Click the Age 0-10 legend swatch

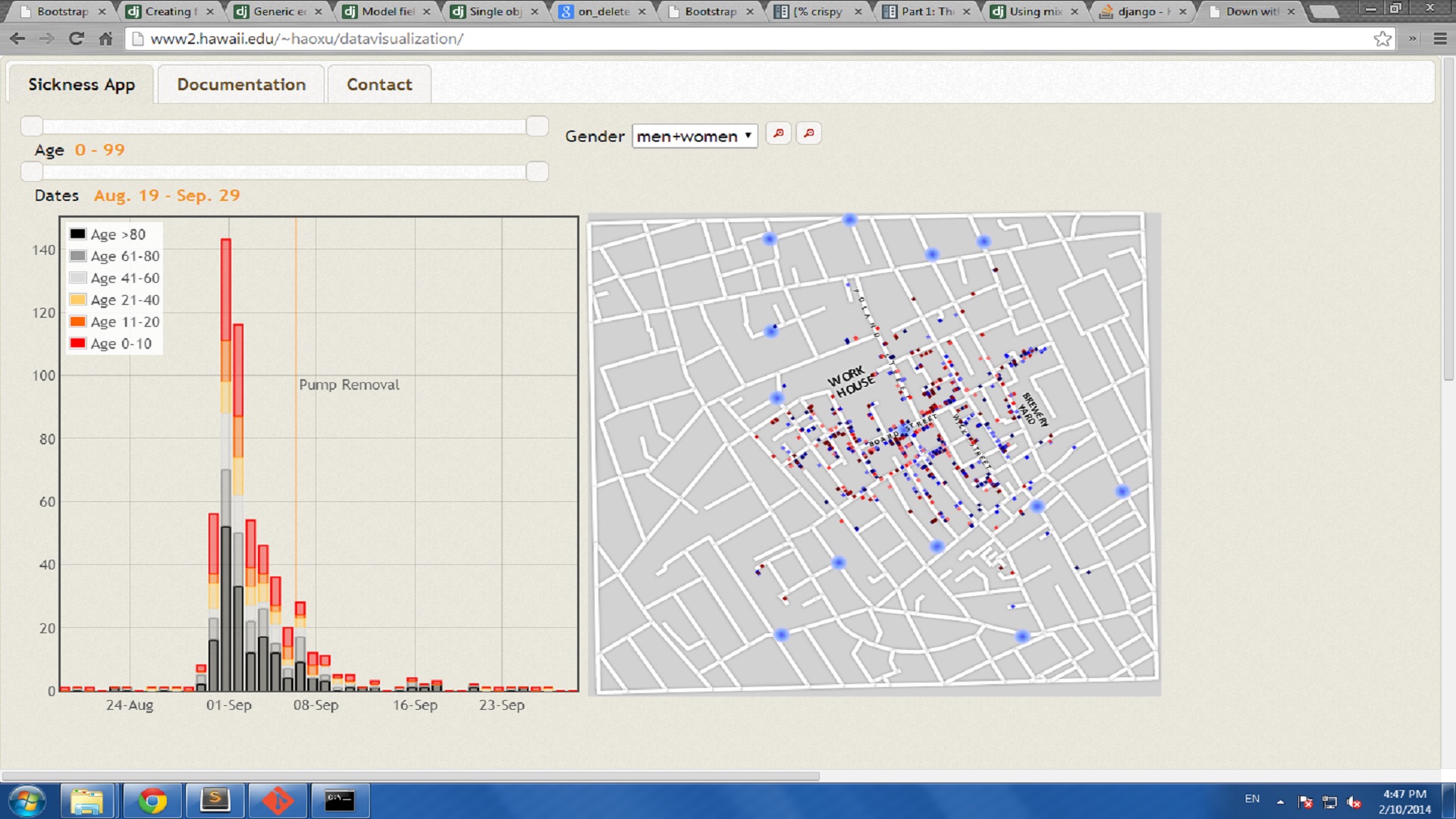click(x=78, y=344)
